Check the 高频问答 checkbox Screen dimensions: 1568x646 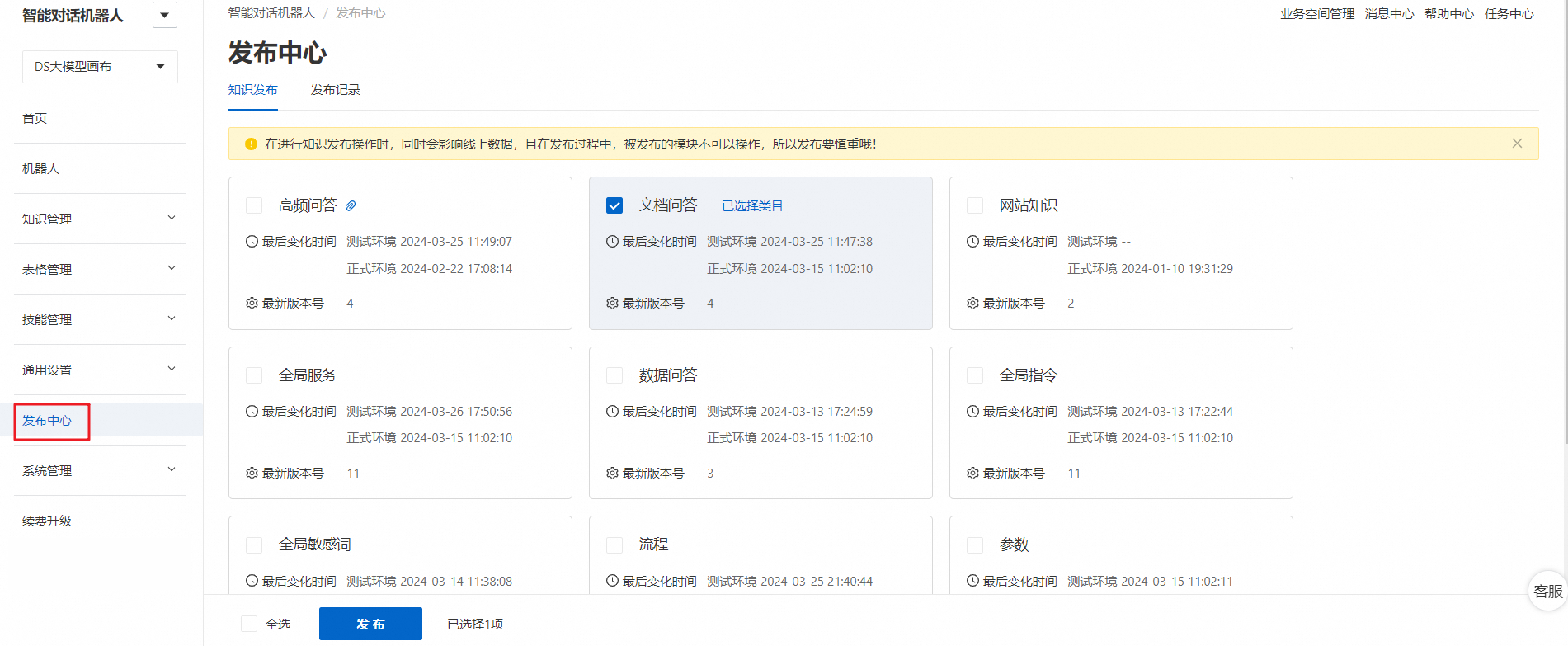[254, 205]
